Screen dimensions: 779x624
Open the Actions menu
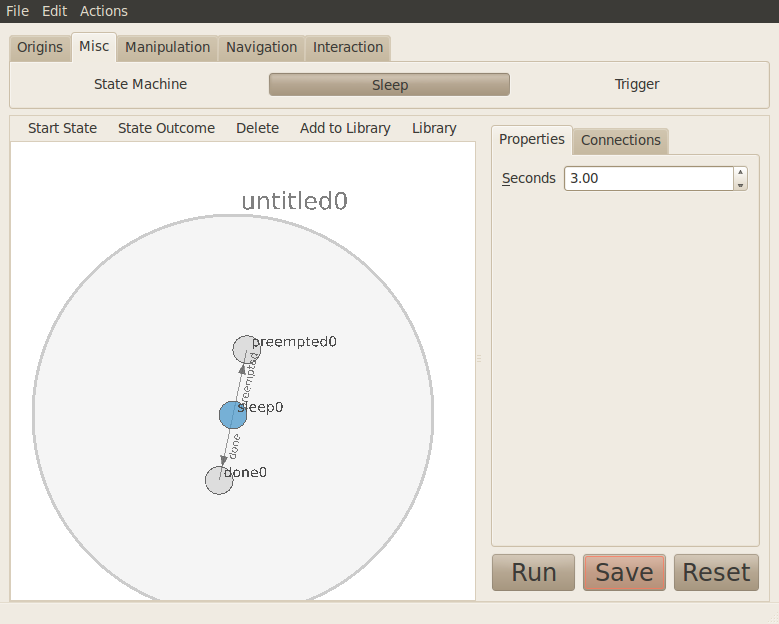pos(104,11)
